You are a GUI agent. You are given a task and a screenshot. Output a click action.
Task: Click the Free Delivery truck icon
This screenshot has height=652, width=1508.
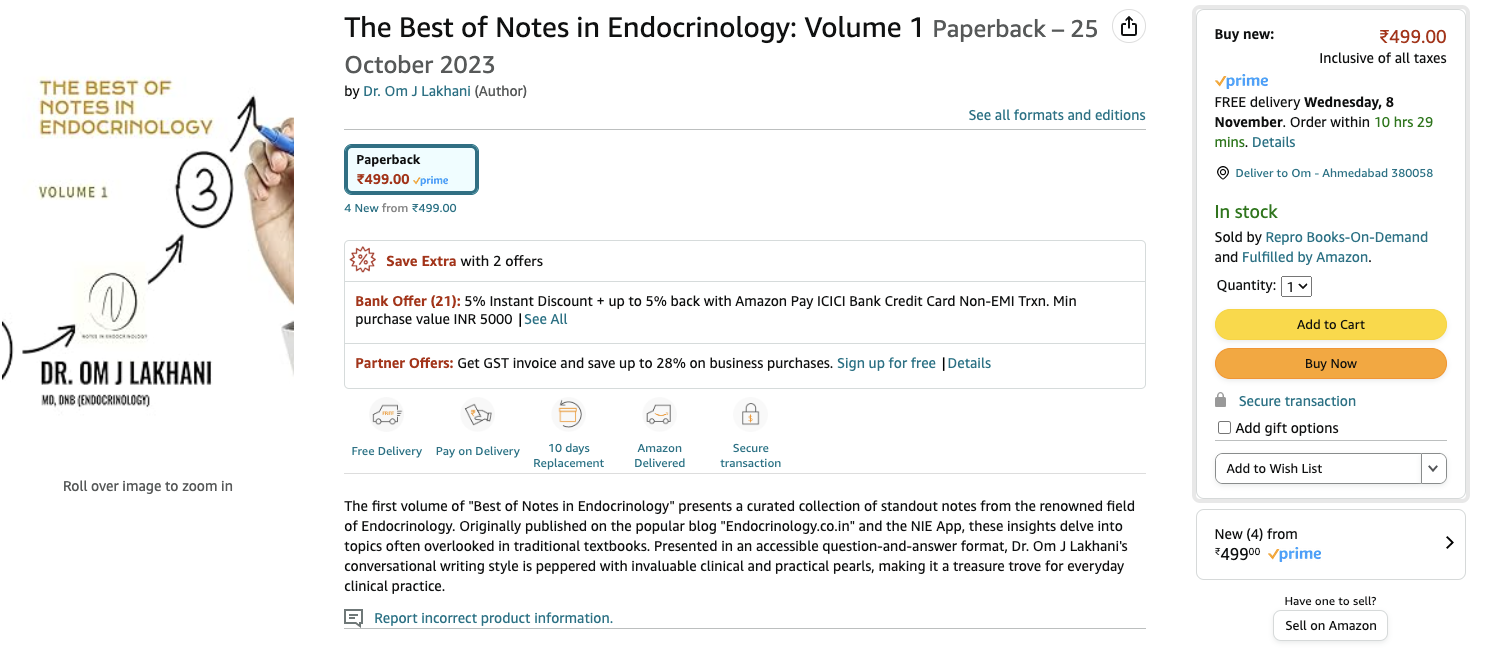(386, 414)
